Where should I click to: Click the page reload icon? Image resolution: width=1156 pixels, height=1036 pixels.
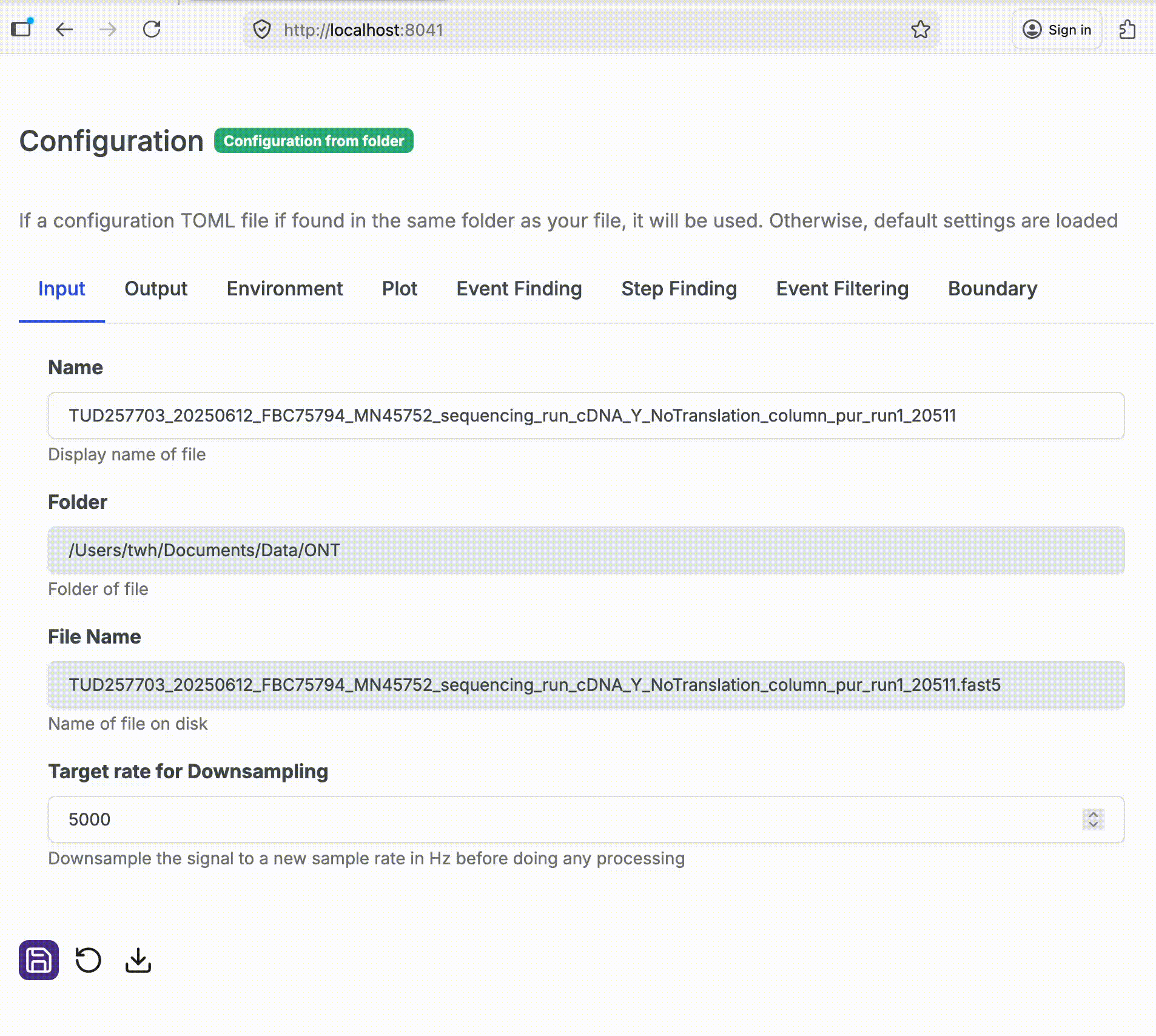152,29
